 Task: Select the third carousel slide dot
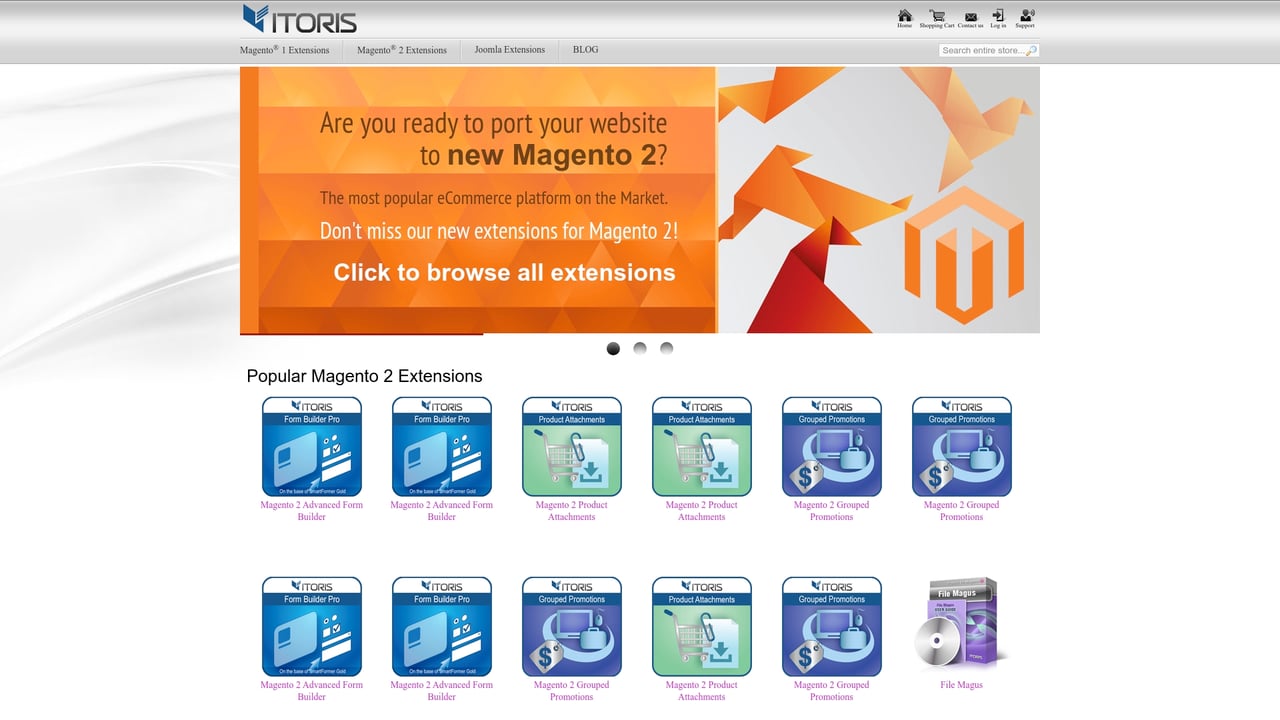coord(666,348)
